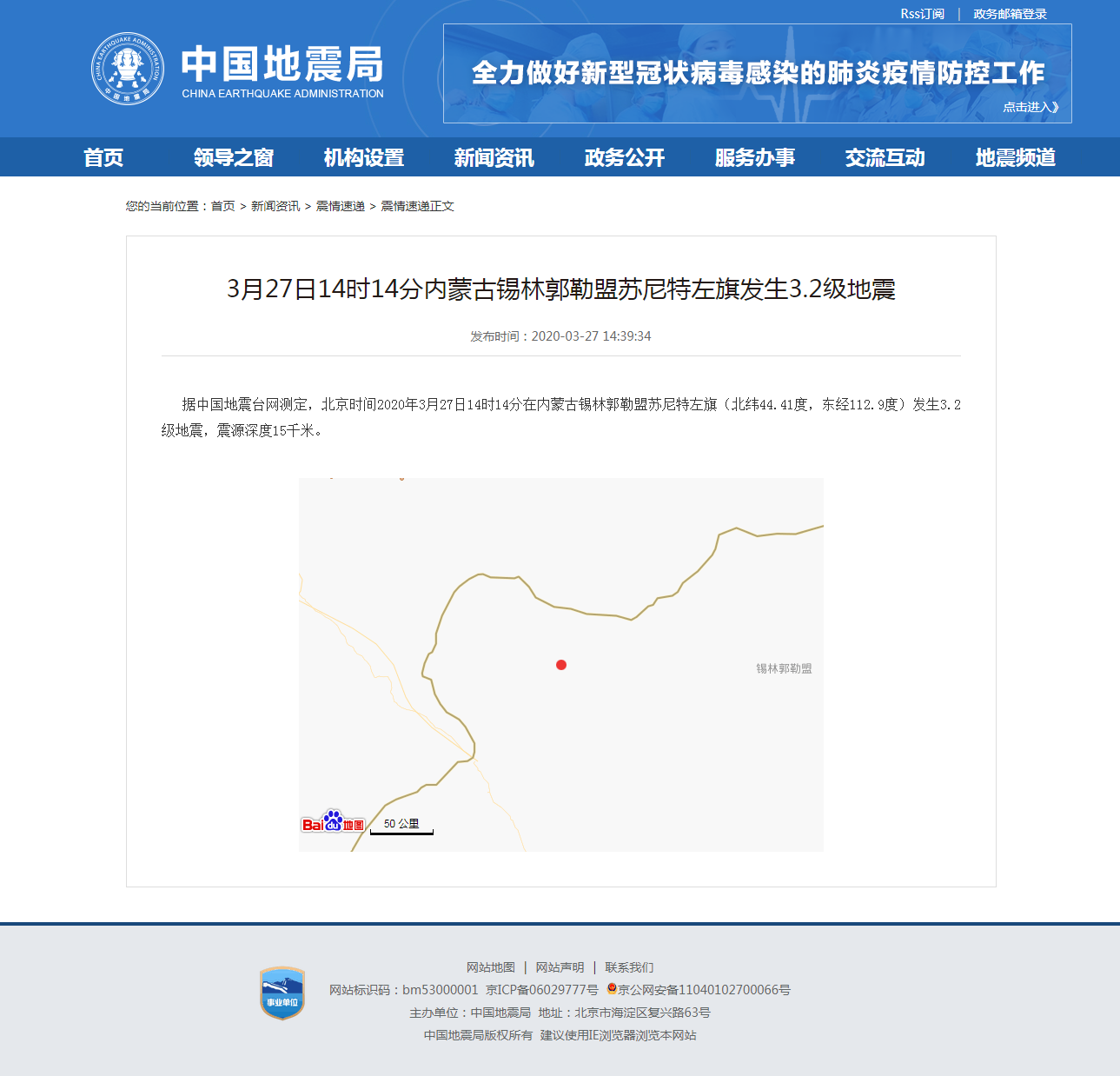Click 首页 in the breadcrumb
This screenshot has height=1076, width=1120.
tap(223, 206)
